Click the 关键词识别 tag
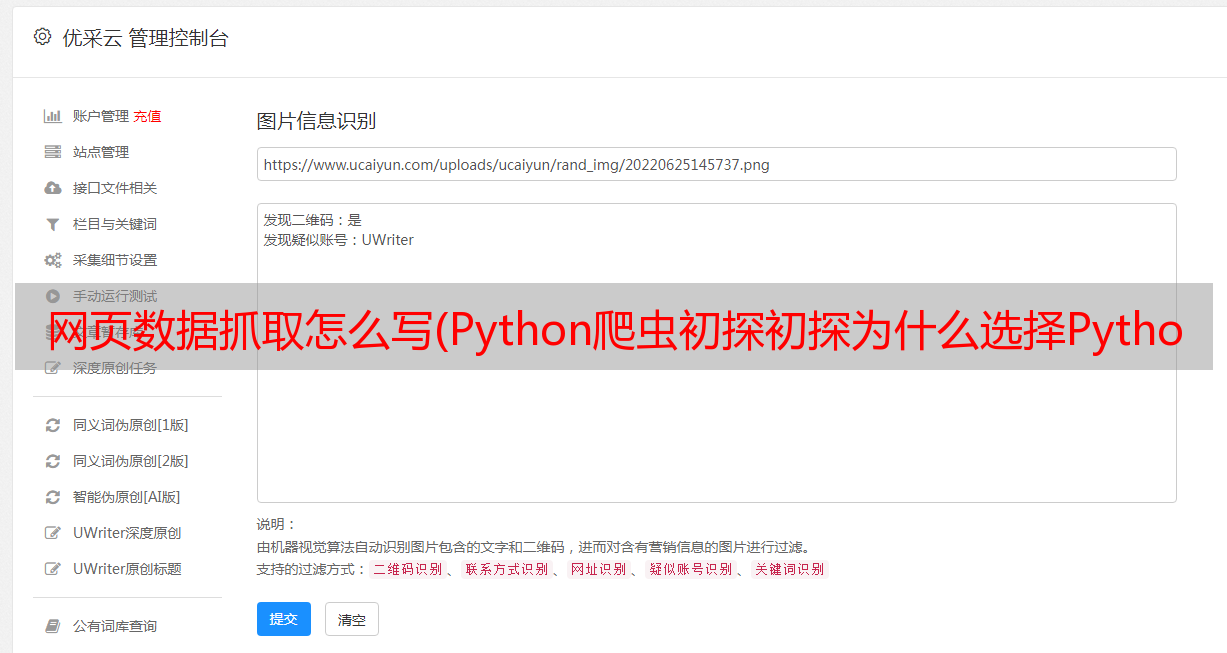 (790, 569)
